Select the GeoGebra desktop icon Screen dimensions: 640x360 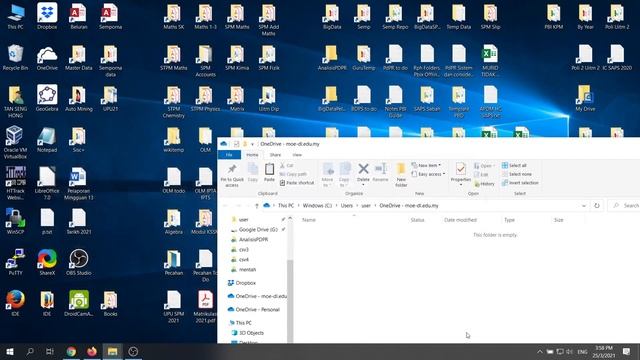point(47,98)
